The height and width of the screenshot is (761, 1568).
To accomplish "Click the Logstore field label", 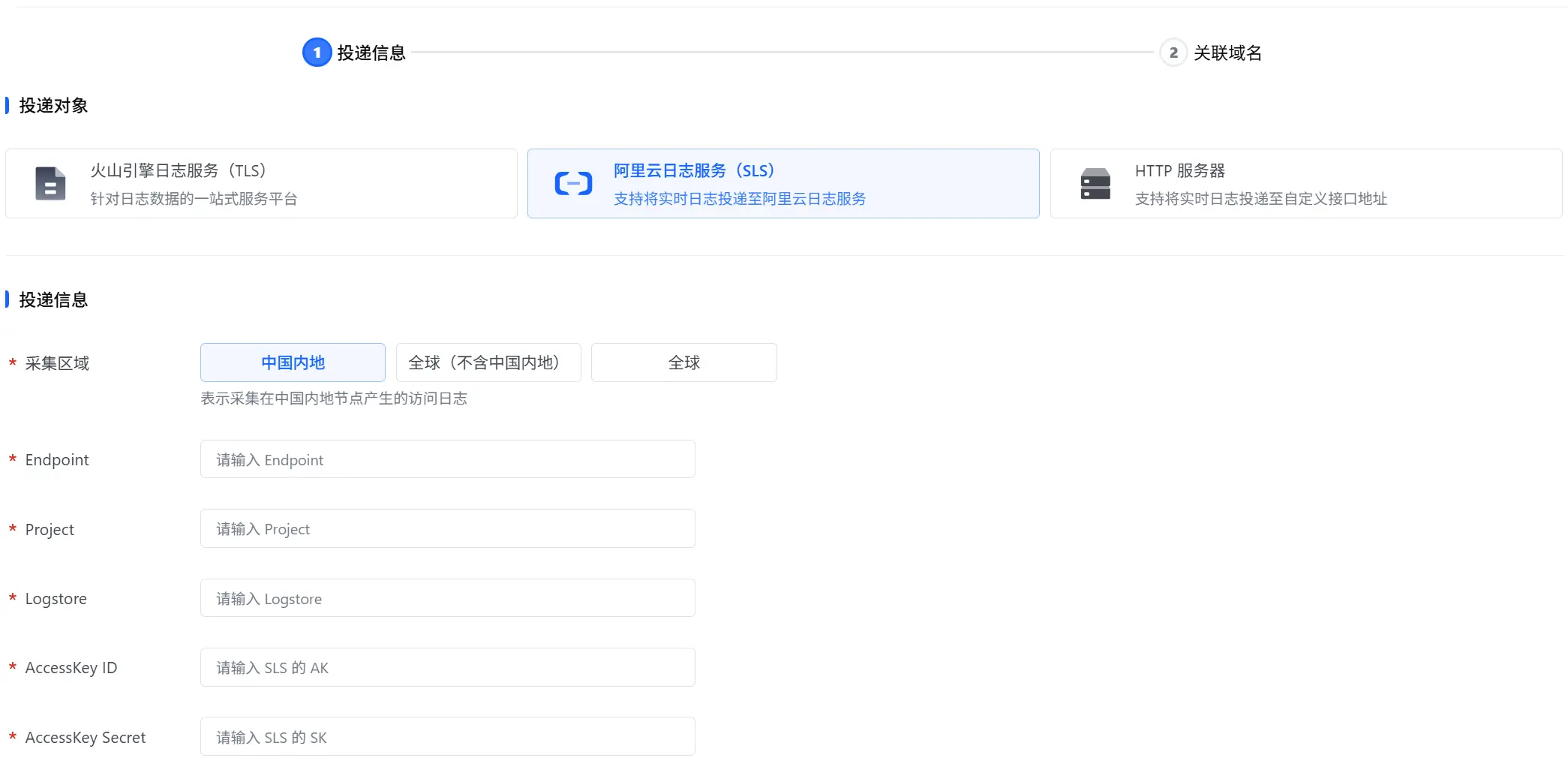I will (56, 599).
